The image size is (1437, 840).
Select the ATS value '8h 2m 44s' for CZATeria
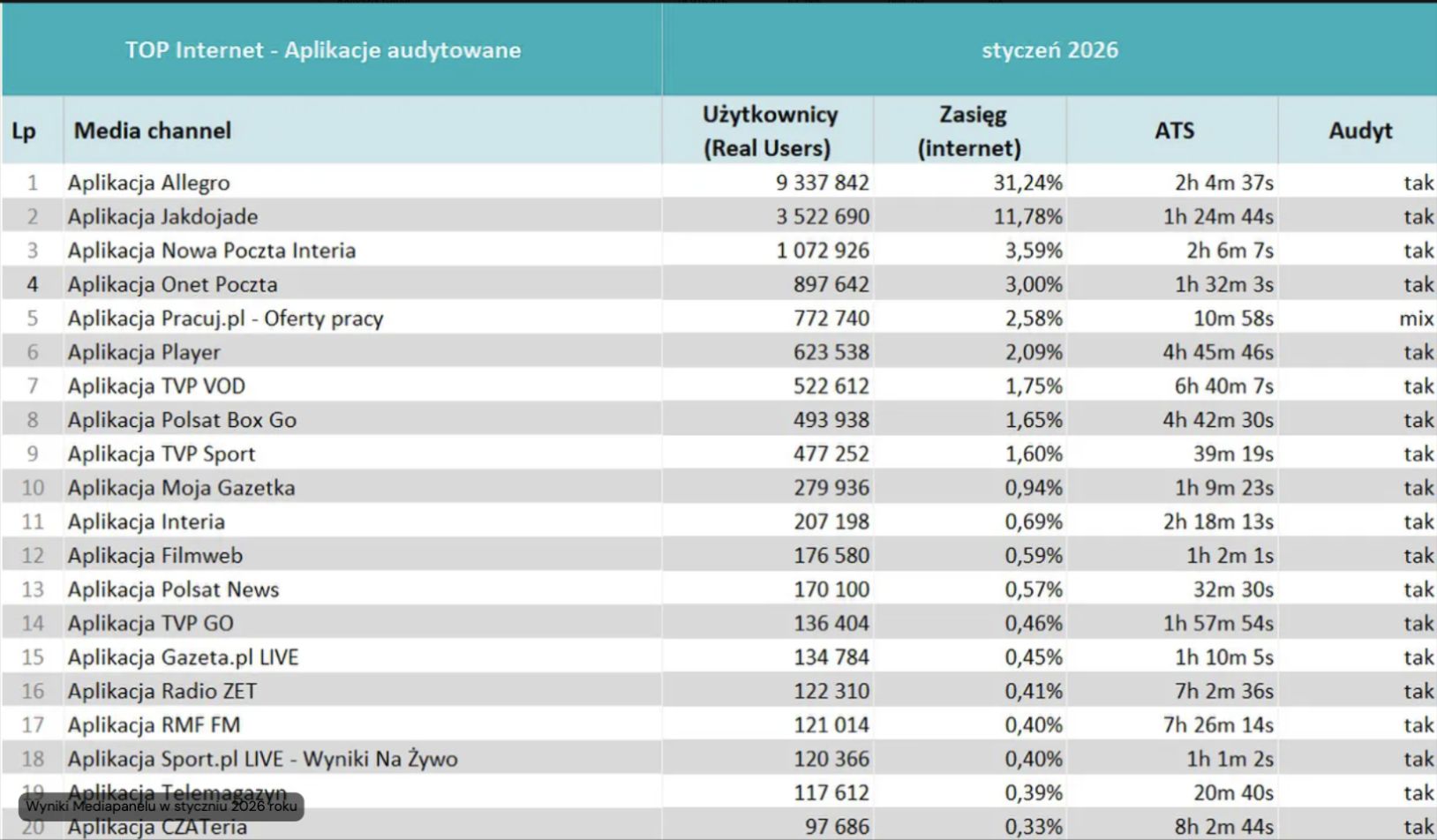click(1216, 826)
